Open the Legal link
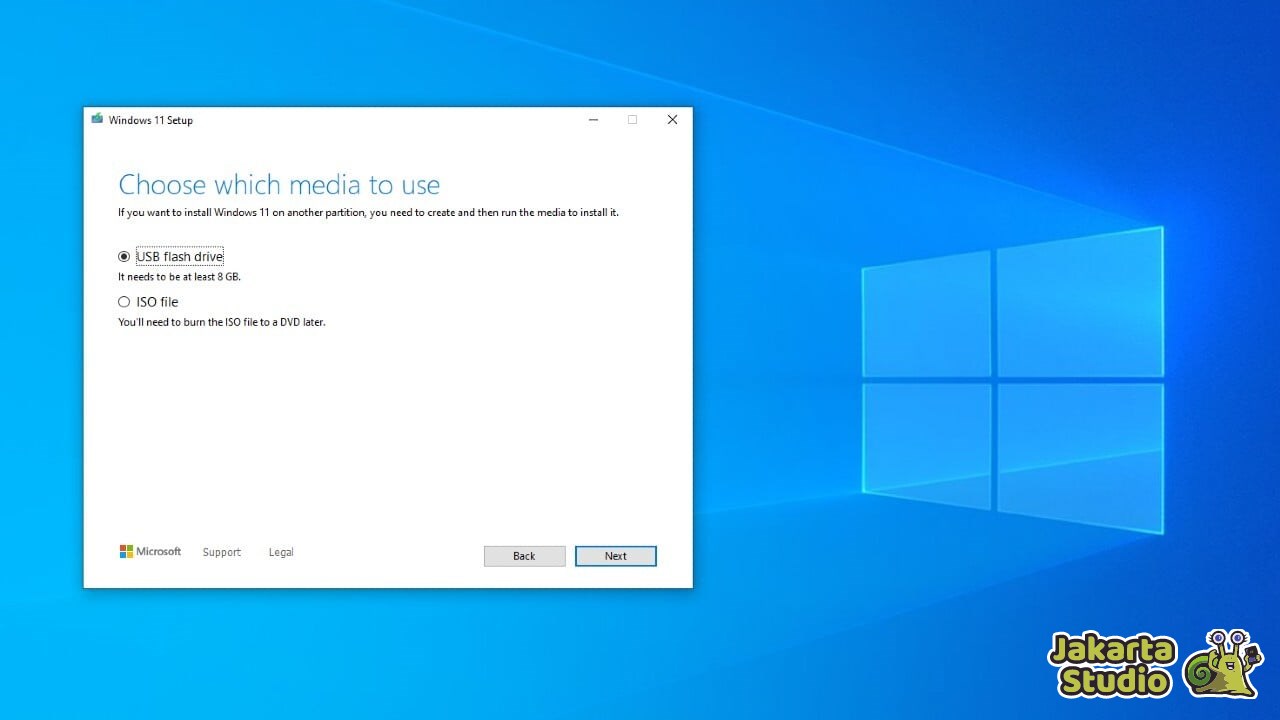 280,552
